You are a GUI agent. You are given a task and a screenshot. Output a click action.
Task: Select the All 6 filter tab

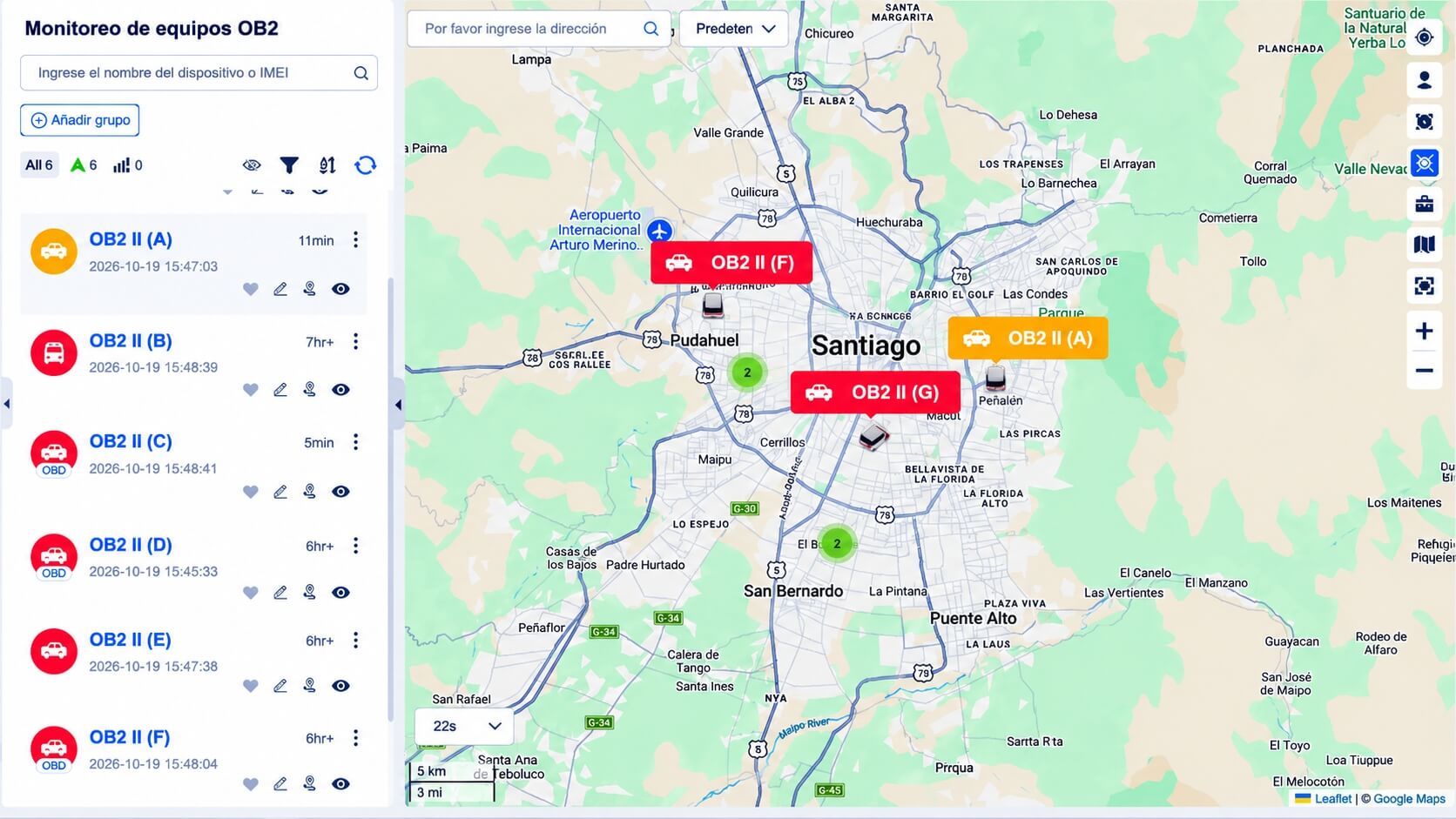tap(39, 164)
